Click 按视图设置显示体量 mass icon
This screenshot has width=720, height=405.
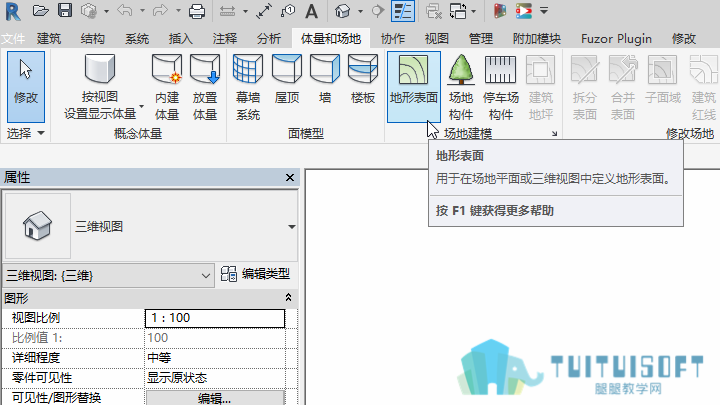[100, 69]
